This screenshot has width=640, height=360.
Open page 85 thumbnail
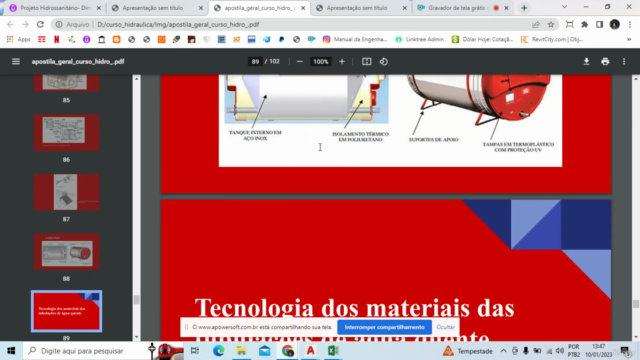tap(66, 83)
